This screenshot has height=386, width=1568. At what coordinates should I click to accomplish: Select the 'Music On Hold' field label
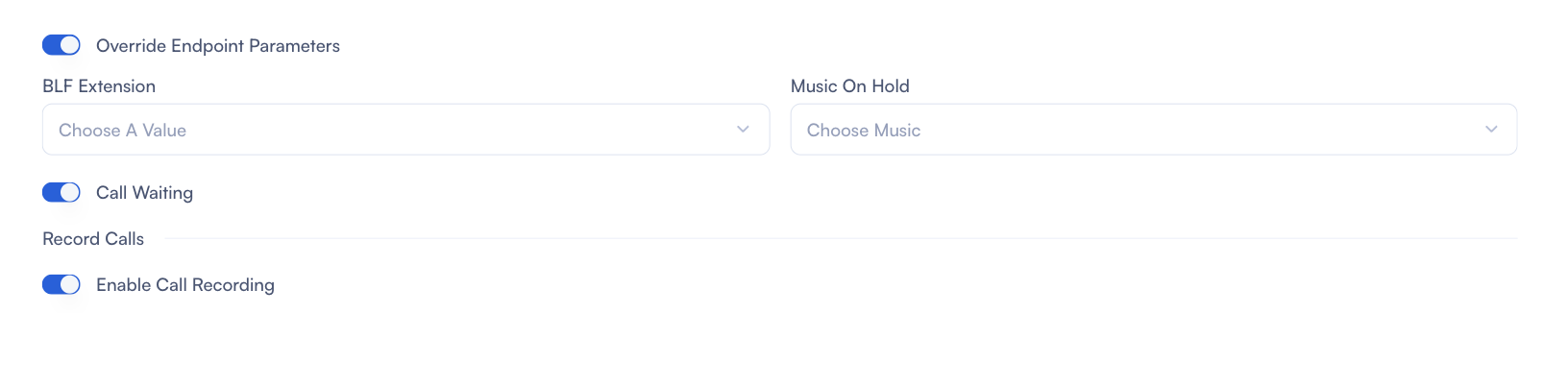[849, 86]
